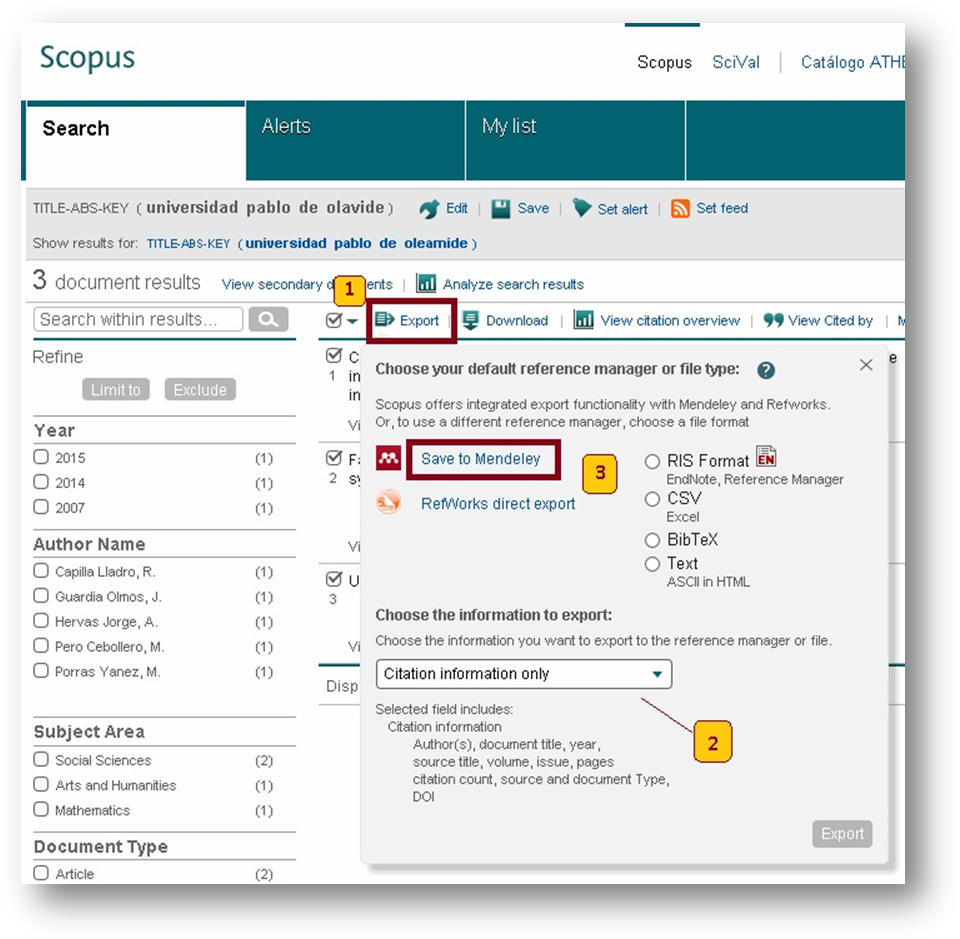960x939 pixels.
Task: Choose the BibTeX radio option
Action: (x=652, y=540)
